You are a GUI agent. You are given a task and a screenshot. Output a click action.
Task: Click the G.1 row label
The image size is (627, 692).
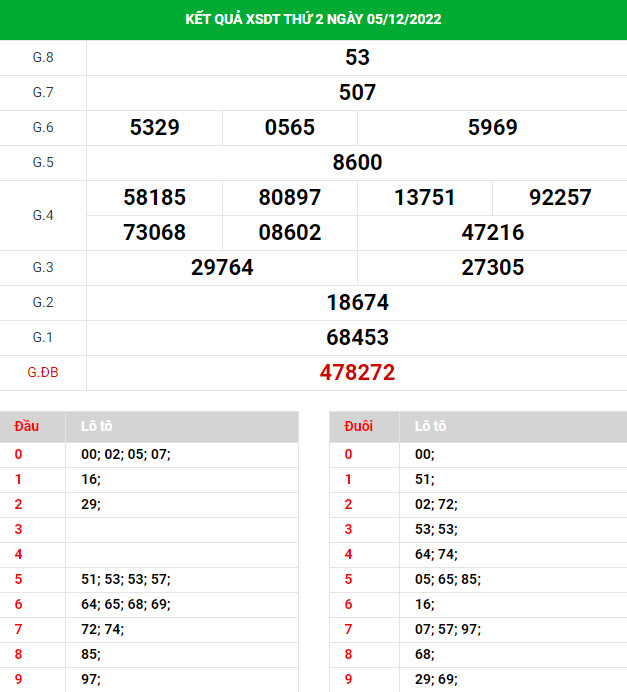(x=43, y=338)
